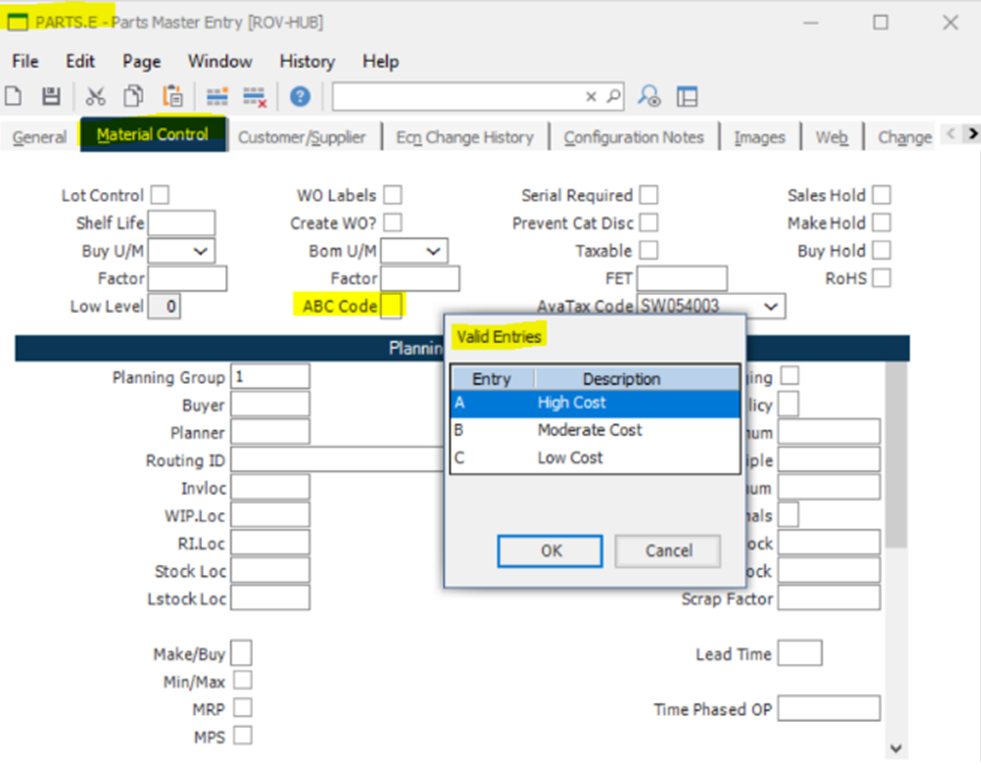Switch to Customer/Supplier tab

click(302, 137)
